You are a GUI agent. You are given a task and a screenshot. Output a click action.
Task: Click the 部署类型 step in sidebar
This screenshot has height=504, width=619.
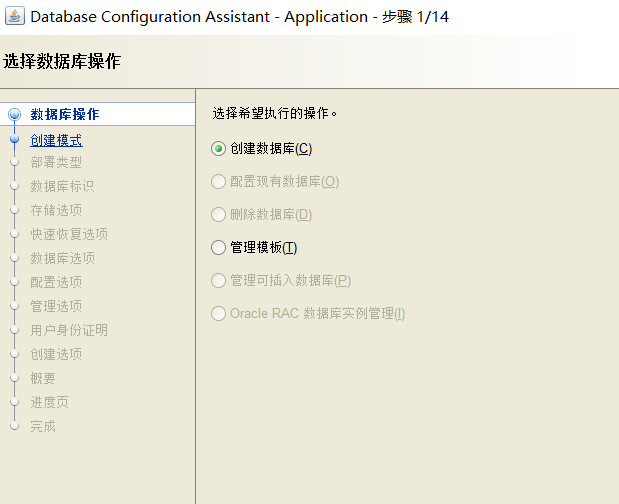coord(56,162)
